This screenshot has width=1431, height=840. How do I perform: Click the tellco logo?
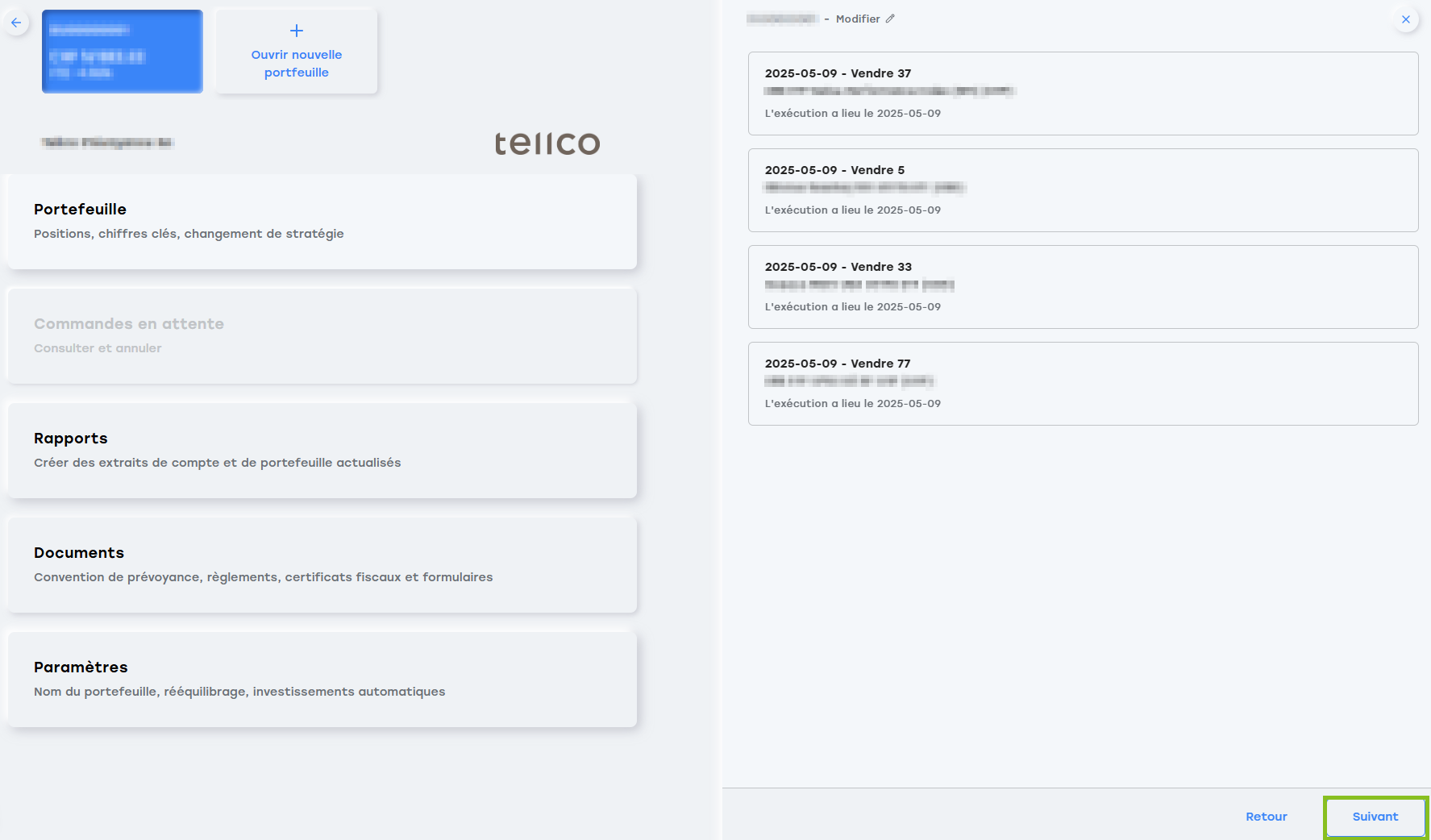tap(547, 143)
